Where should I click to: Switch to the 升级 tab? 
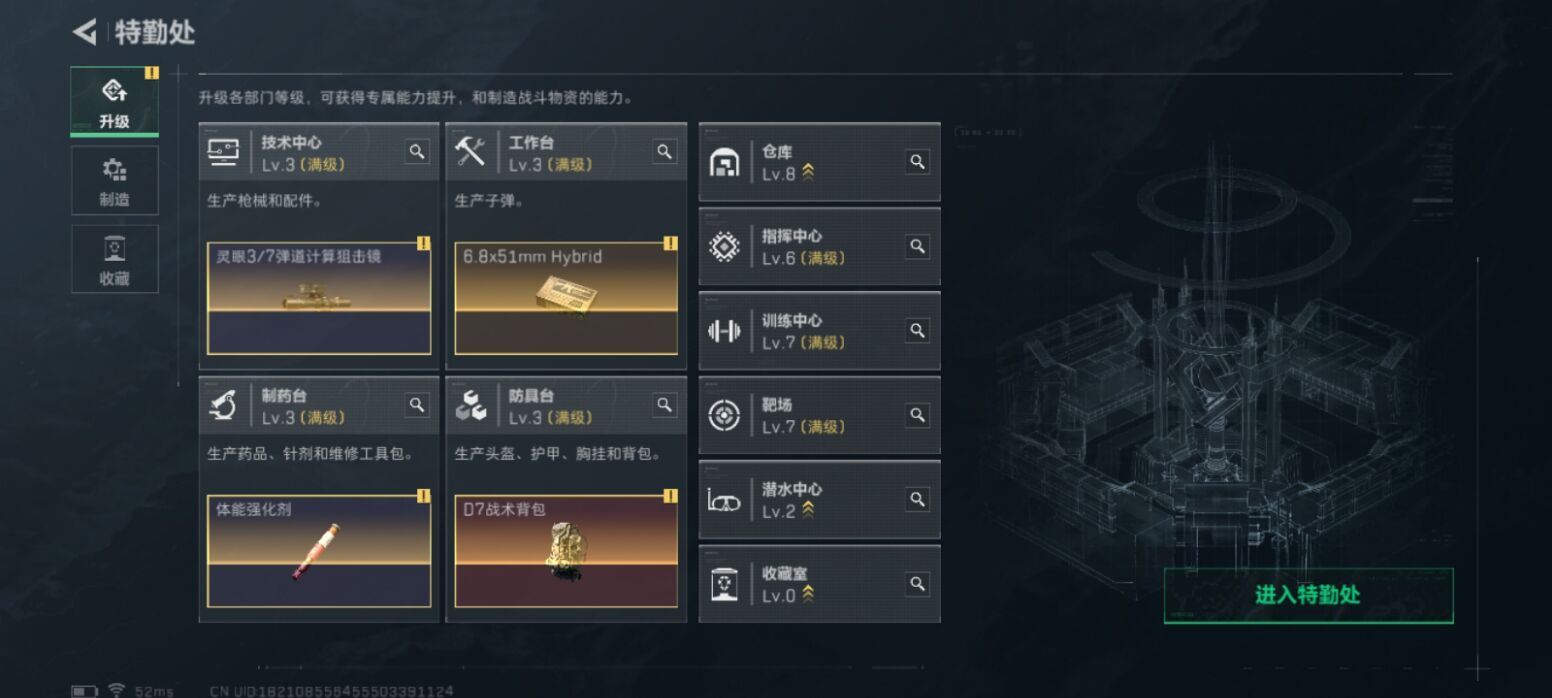[114, 102]
